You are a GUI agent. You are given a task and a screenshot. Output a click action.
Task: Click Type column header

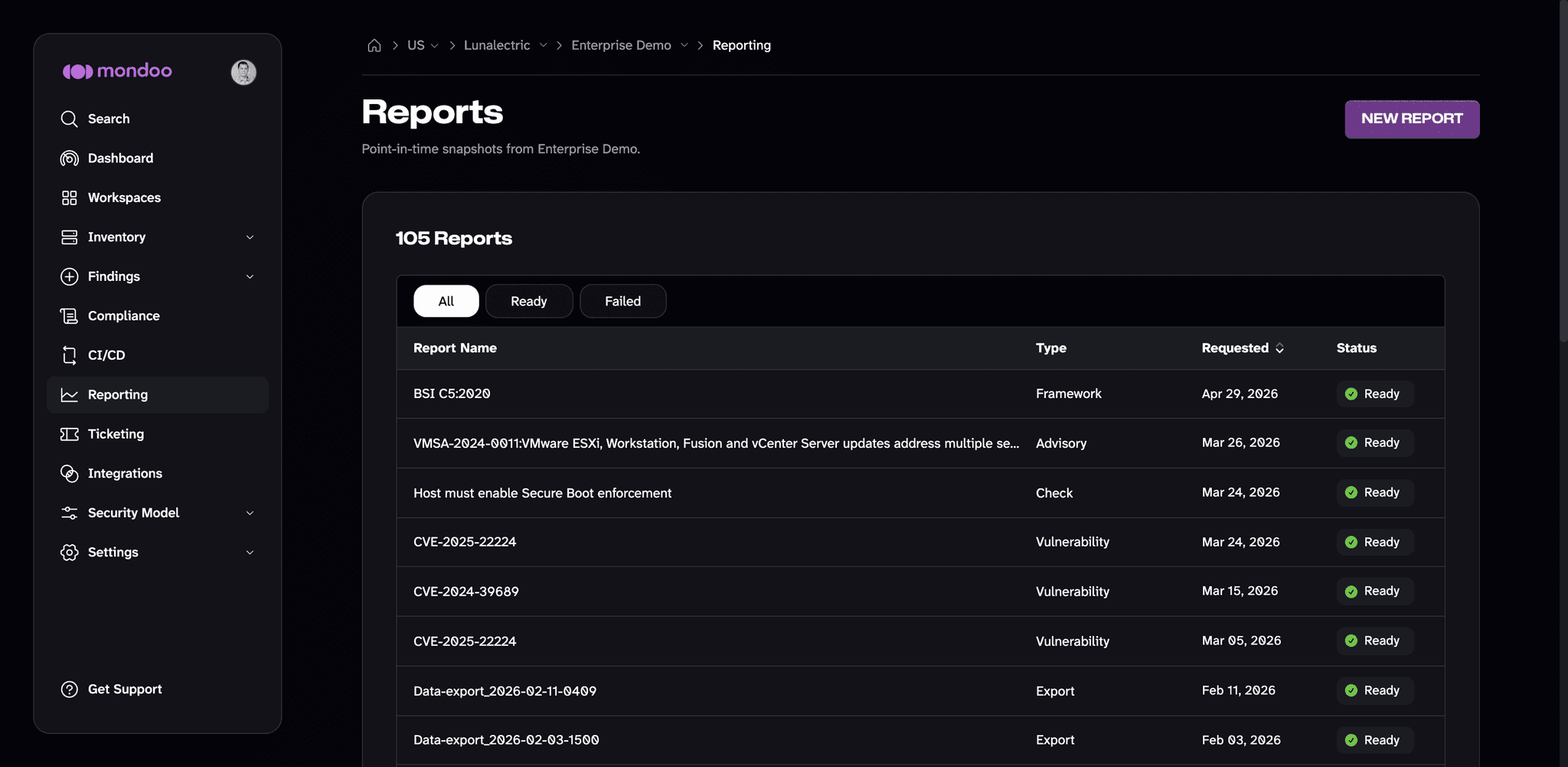[1051, 348]
